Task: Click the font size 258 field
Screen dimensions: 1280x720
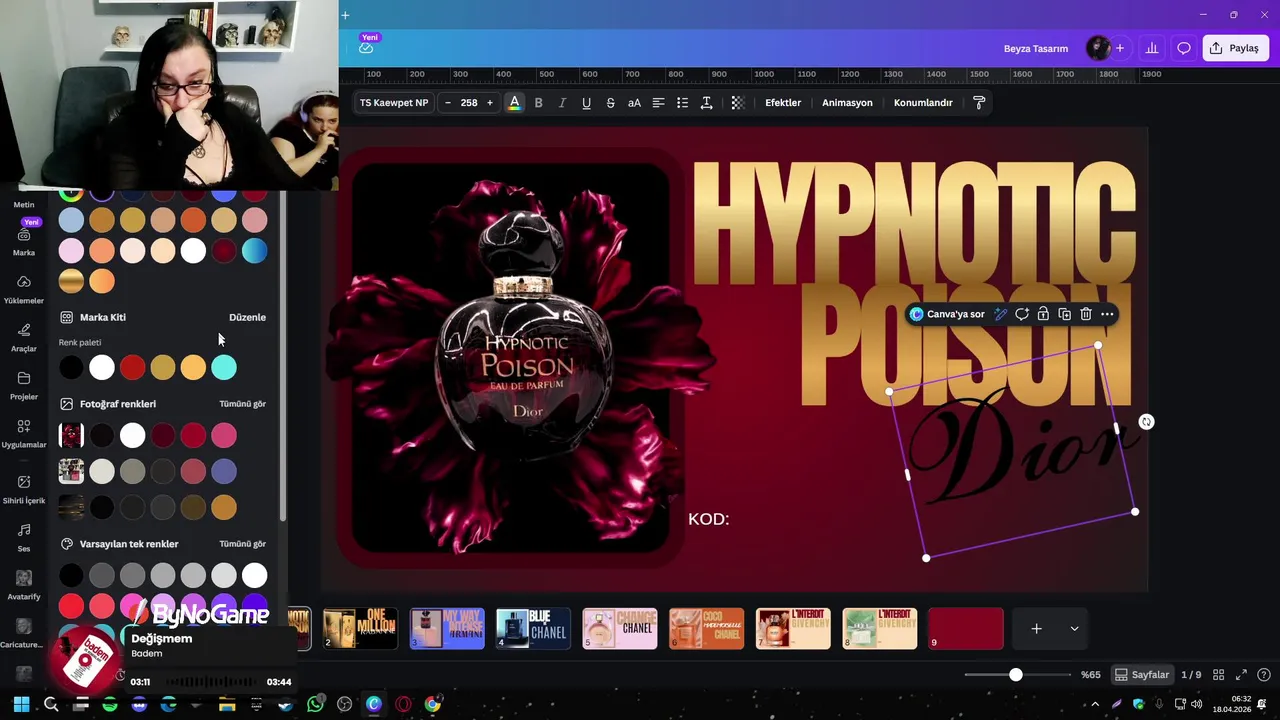Action: coord(469,103)
